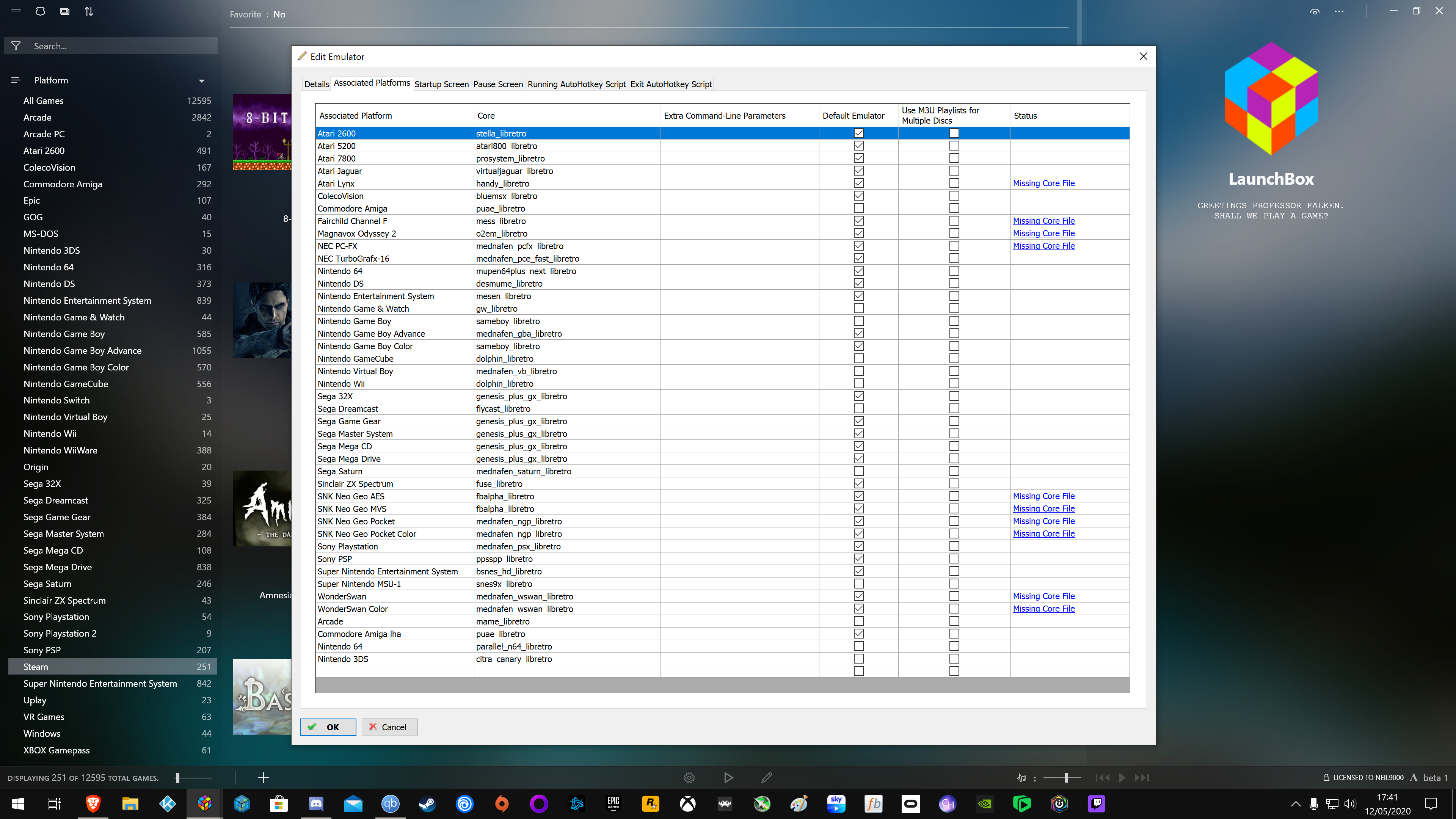Open the three-dot options menu at top right
This screenshot has height=819, width=1456.
[x=1339, y=12]
